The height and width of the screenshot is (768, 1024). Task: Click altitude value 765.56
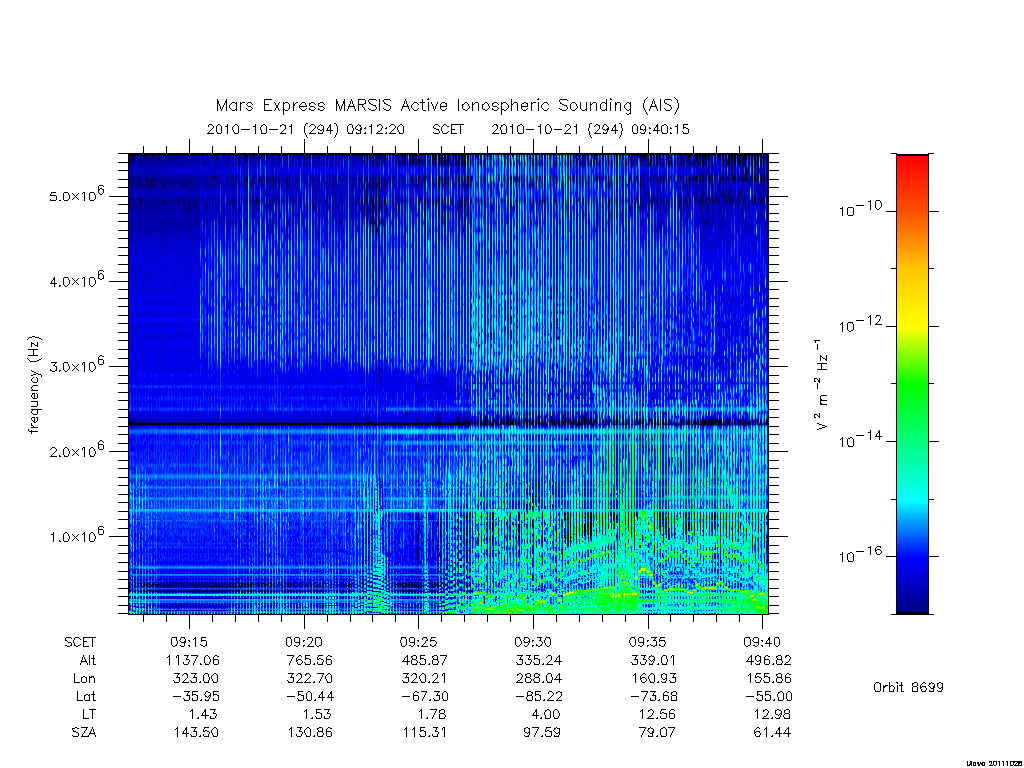point(310,660)
